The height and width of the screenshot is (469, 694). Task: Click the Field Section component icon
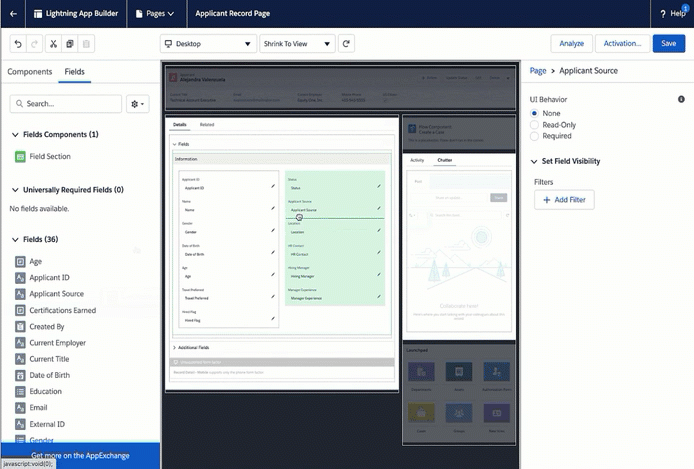21,156
